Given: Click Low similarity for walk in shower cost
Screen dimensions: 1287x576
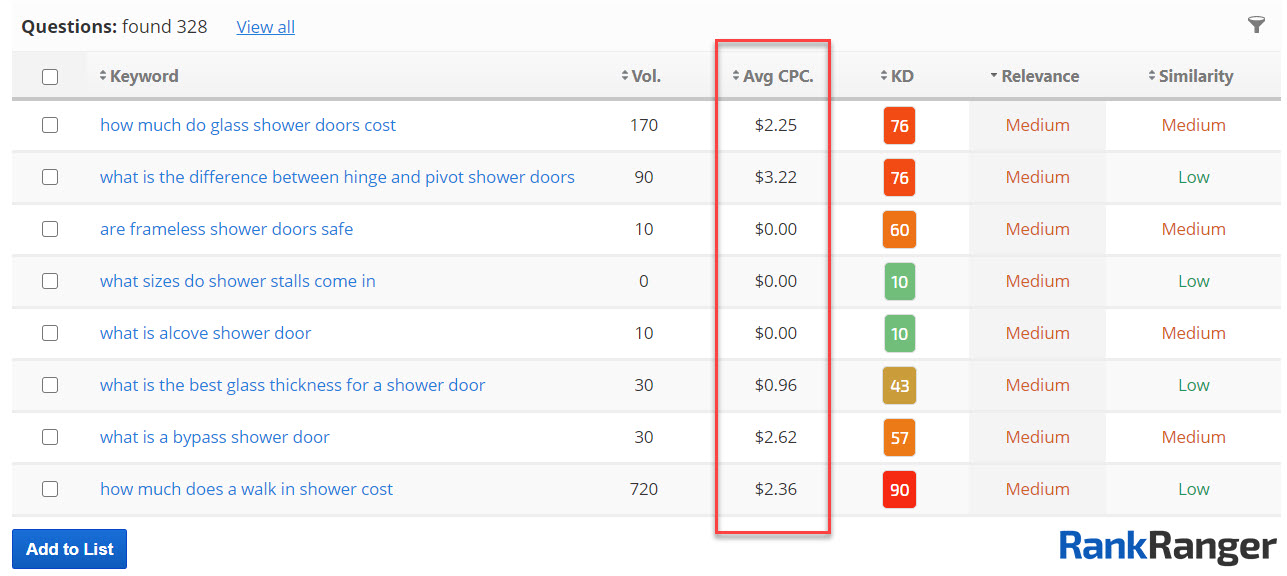Looking at the screenshot, I should pyautogui.click(x=1193, y=489).
